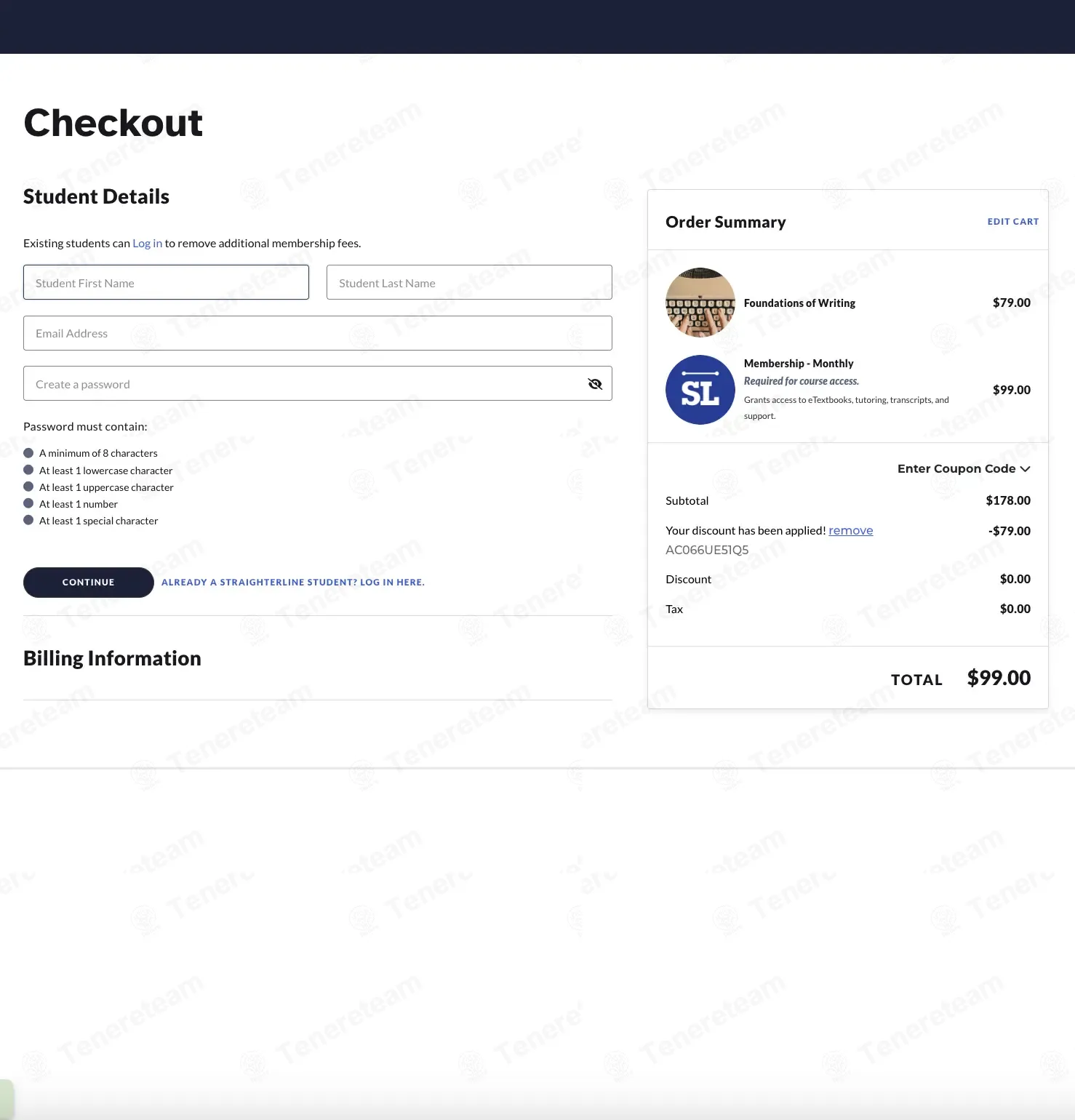
Task: Click the Subtotal value $178.00
Action: click(x=1008, y=500)
